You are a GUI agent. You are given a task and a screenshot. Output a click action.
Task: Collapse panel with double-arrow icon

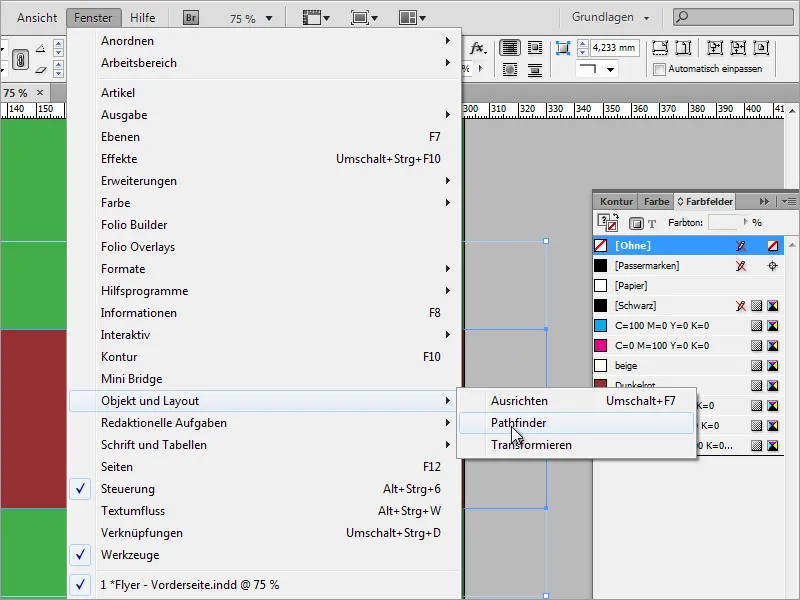[764, 202]
